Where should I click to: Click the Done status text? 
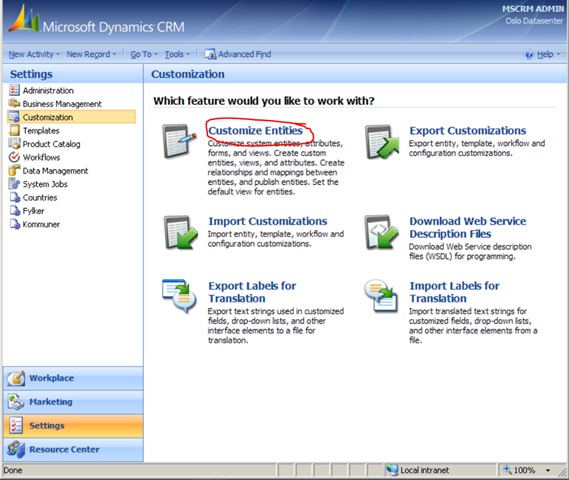13,470
